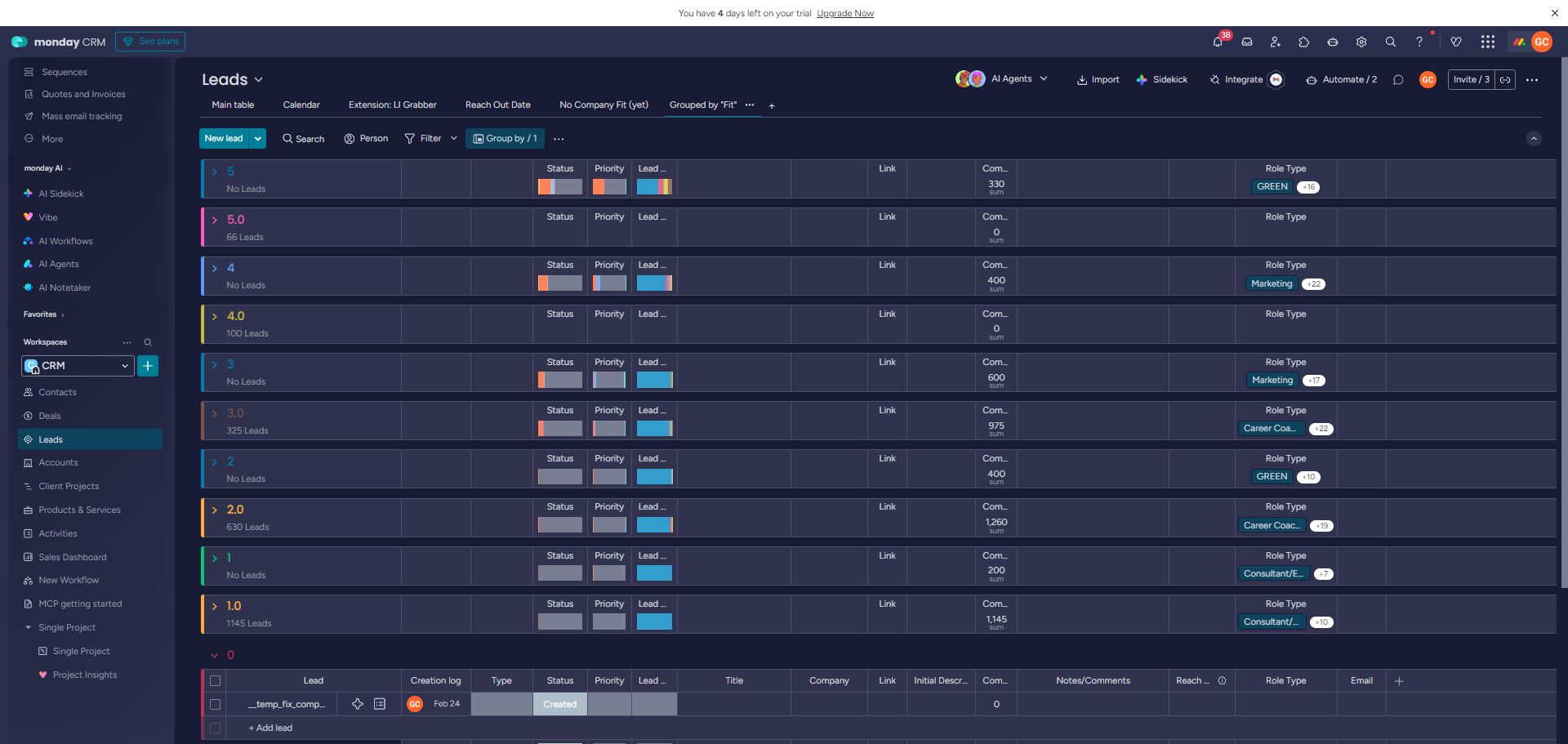Viewport: 1568px width, 744px height.
Task: Click the New lead button
Action: coord(224,139)
